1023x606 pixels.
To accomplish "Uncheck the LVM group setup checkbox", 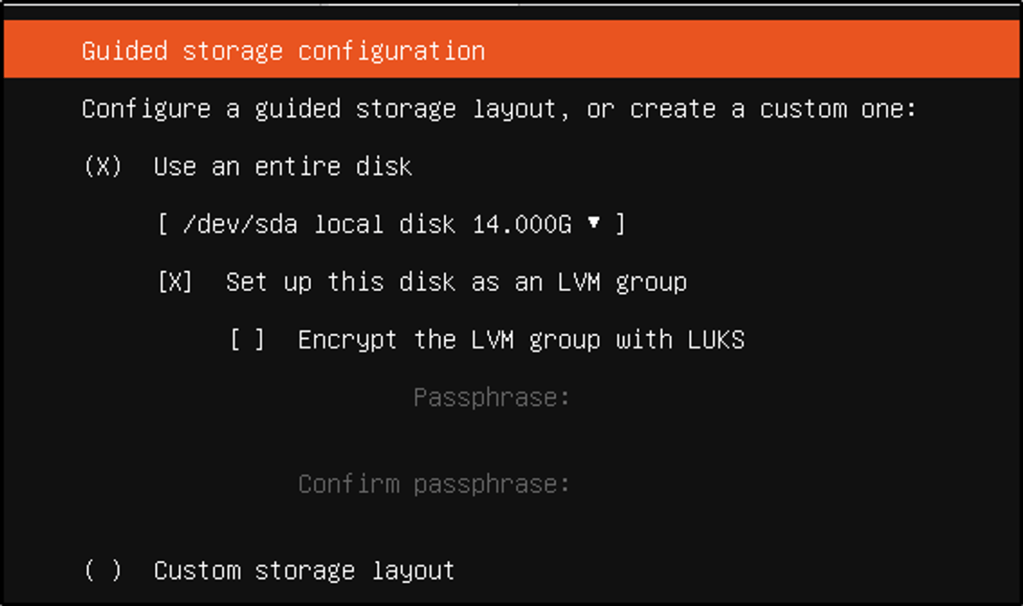I will (x=175, y=282).
